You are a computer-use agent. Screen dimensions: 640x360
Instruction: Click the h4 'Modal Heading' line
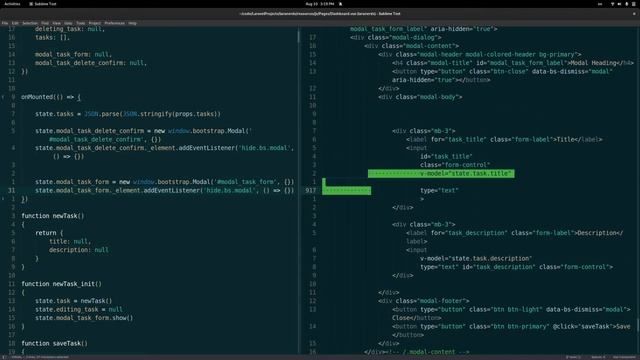pos(513,63)
